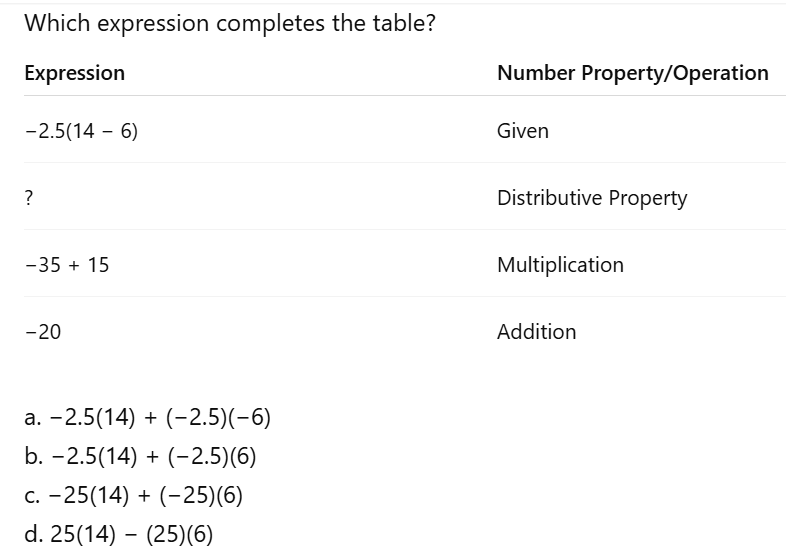The image size is (786, 556).
Task: Click the −35 + 15 expression cell
Action: (67, 265)
